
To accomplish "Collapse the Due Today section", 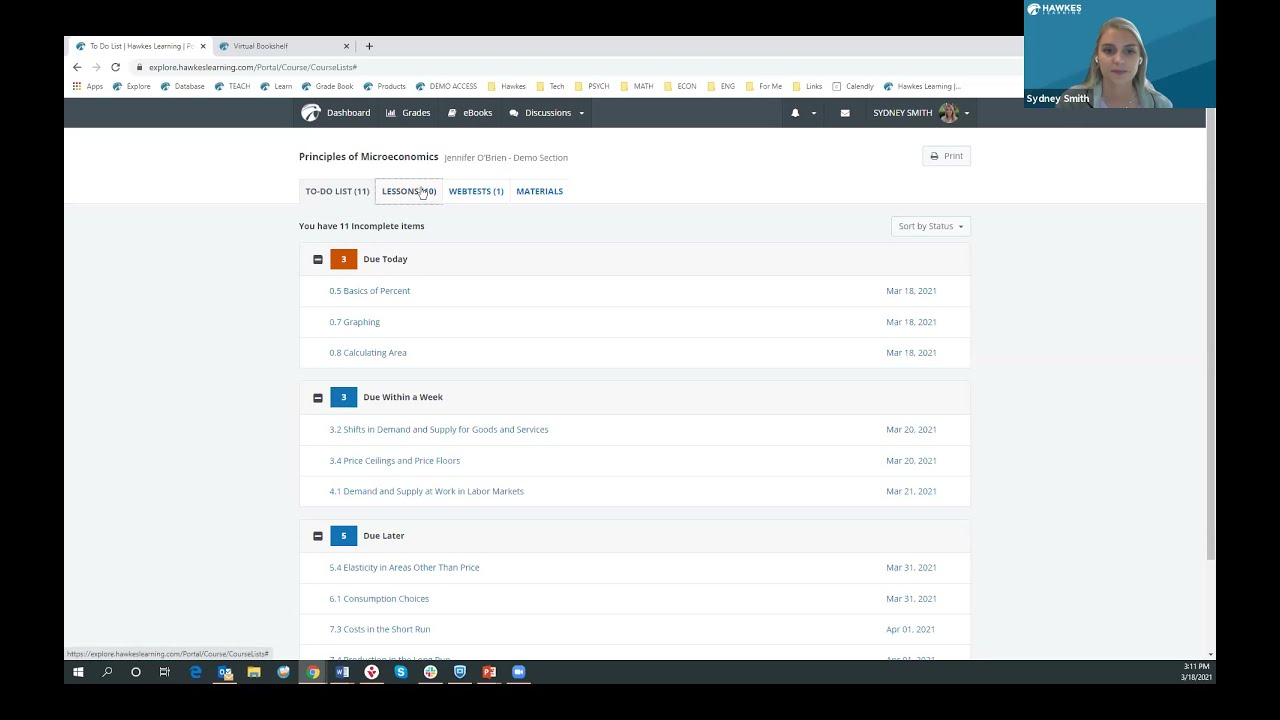I will 318,259.
